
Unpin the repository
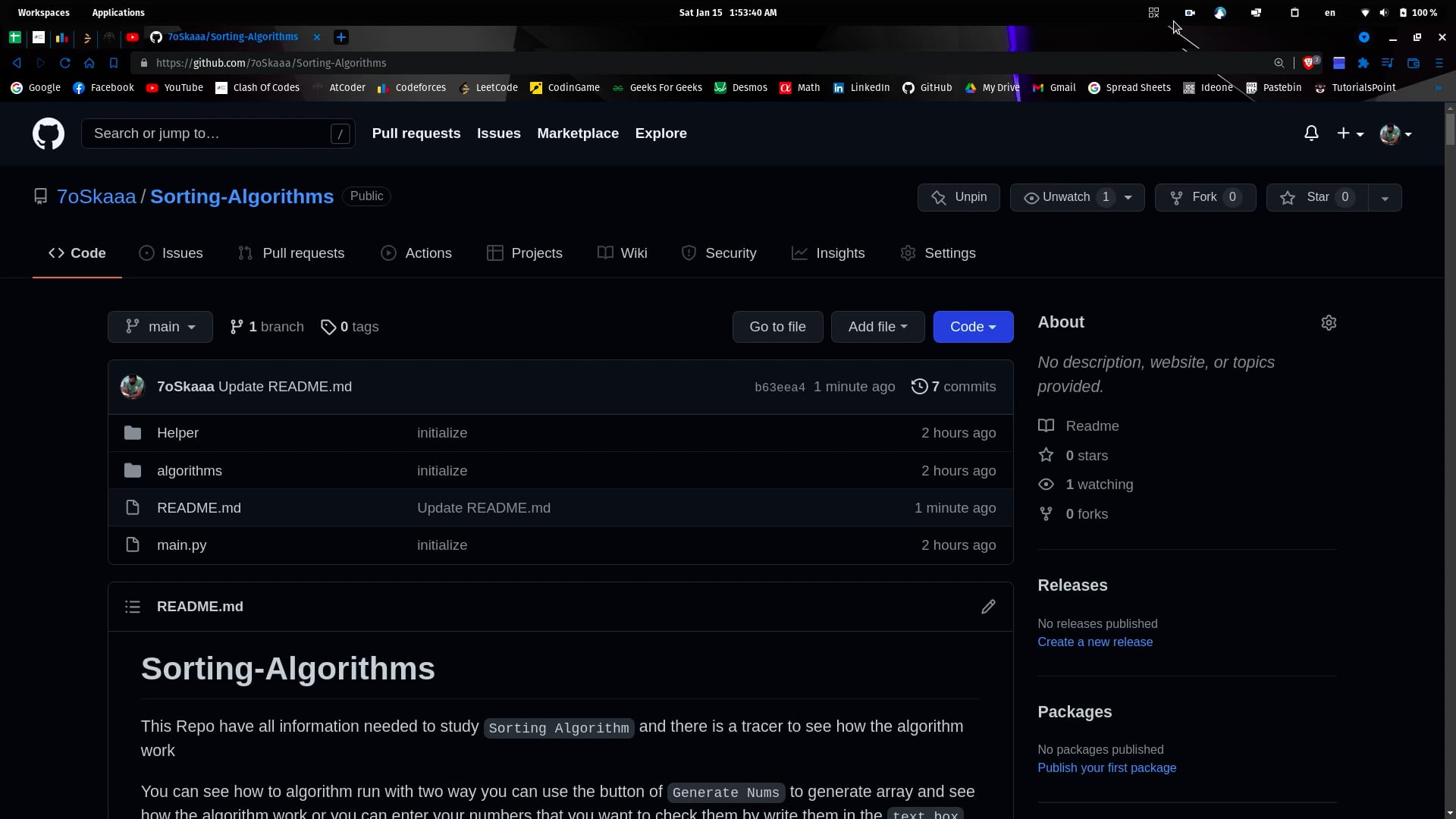point(958,197)
